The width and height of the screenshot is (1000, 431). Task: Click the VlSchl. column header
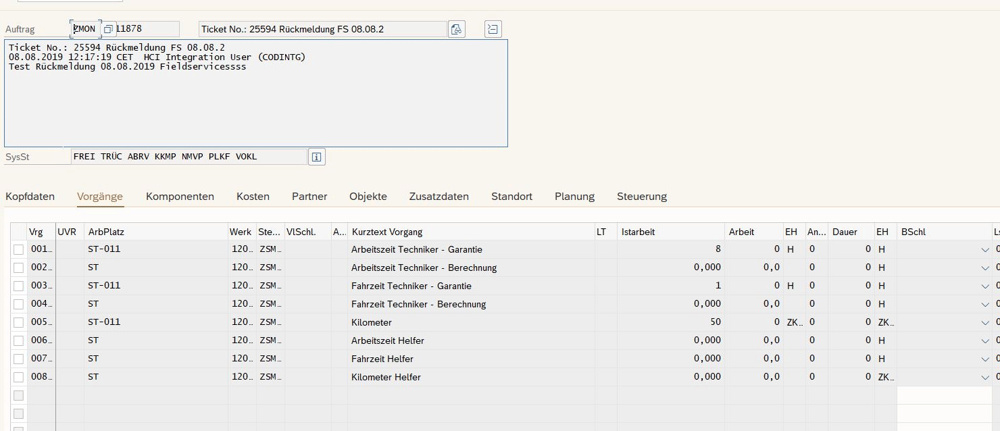tap(307, 232)
